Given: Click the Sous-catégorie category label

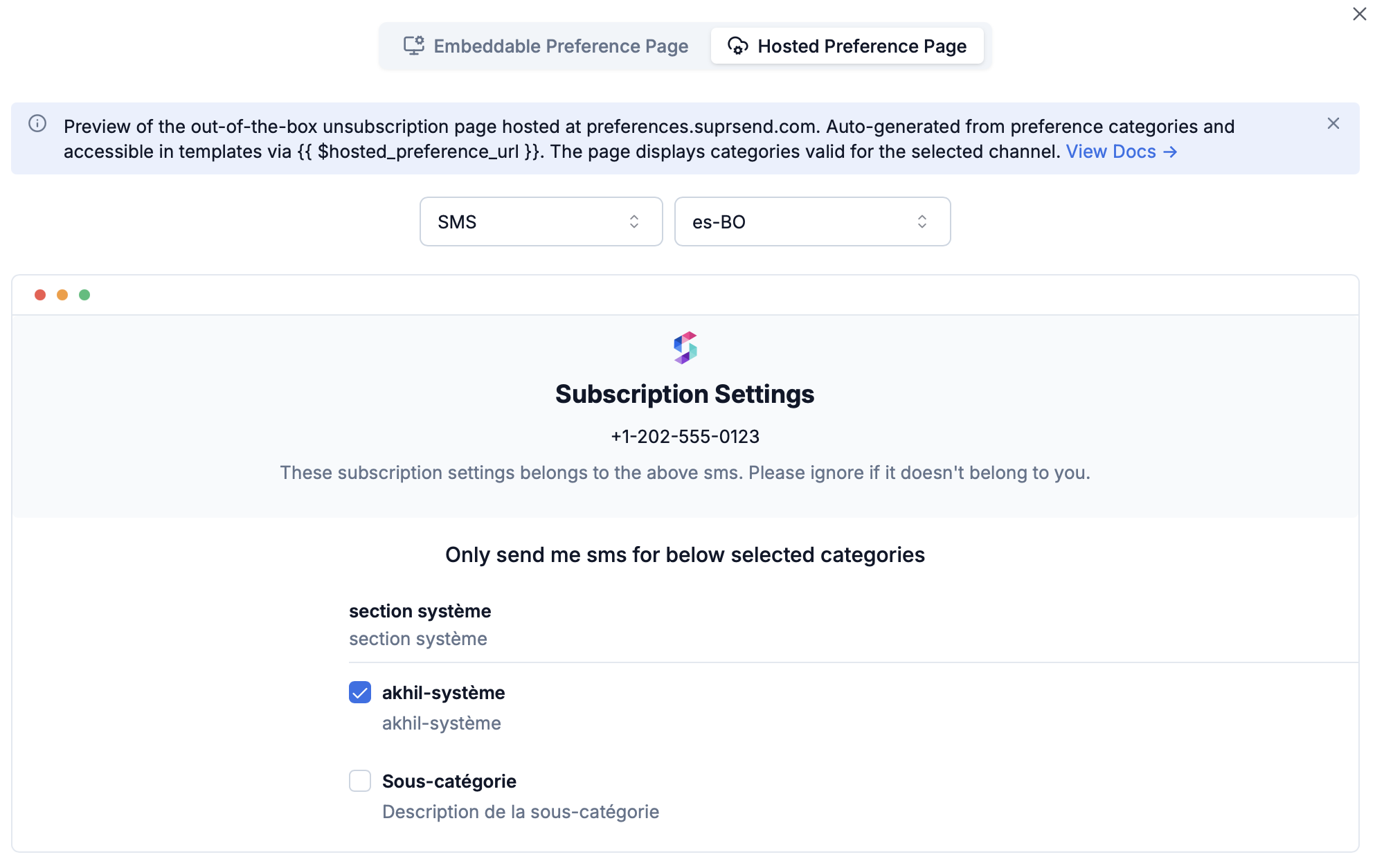Looking at the screenshot, I should point(449,781).
